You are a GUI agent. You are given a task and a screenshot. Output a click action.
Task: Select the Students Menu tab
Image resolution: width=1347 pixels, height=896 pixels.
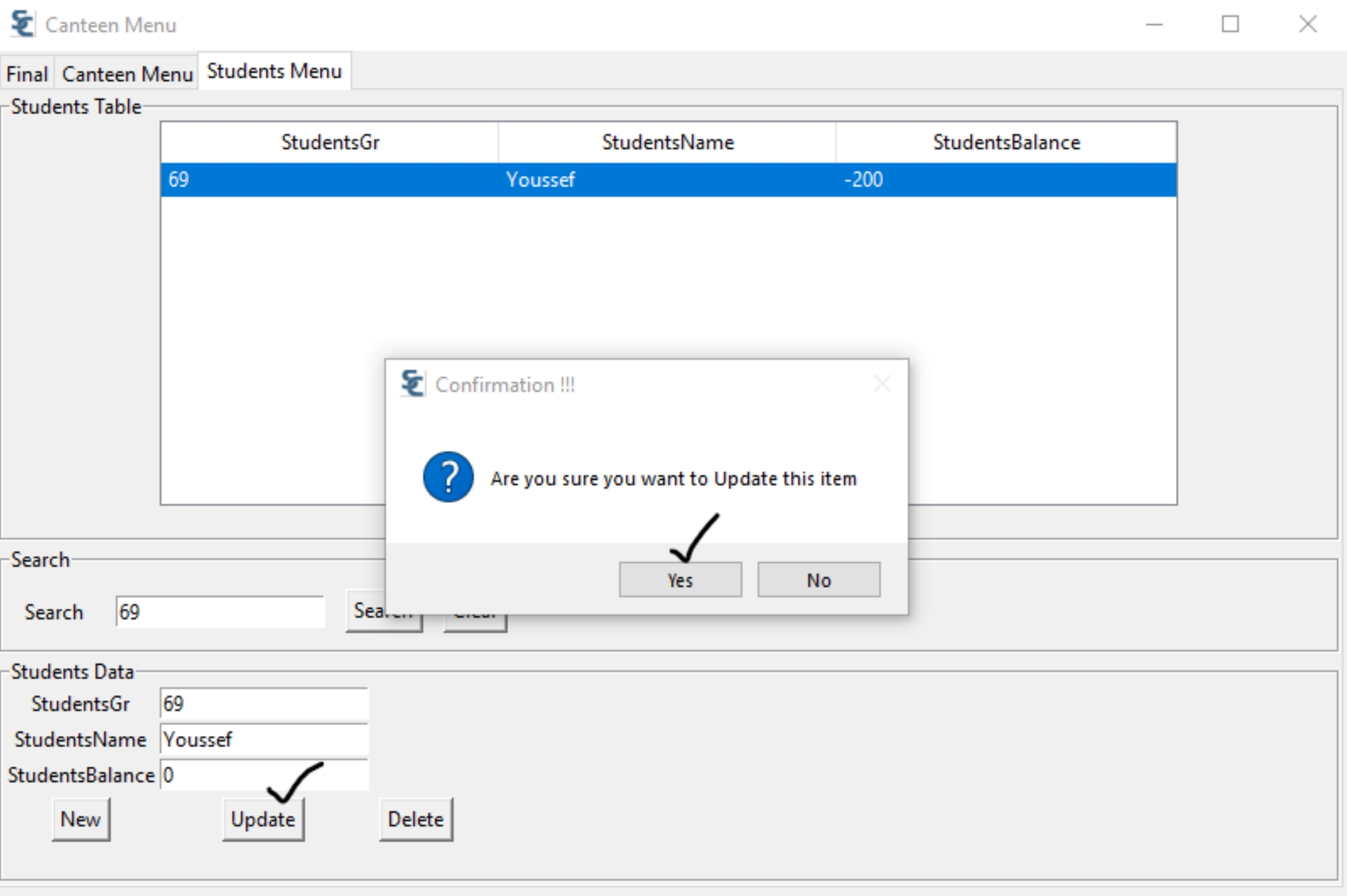pyautogui.click(x=274, y=71)
